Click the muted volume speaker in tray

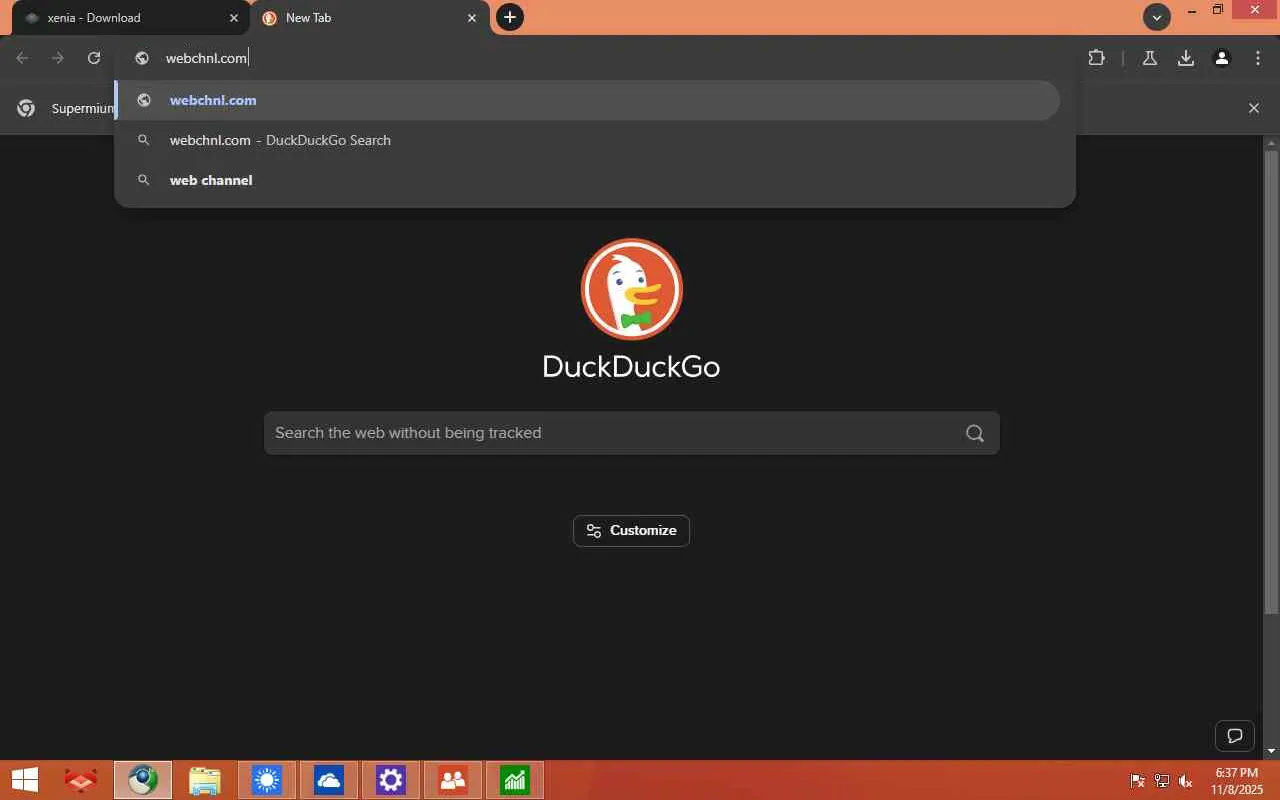(1186, 781)
